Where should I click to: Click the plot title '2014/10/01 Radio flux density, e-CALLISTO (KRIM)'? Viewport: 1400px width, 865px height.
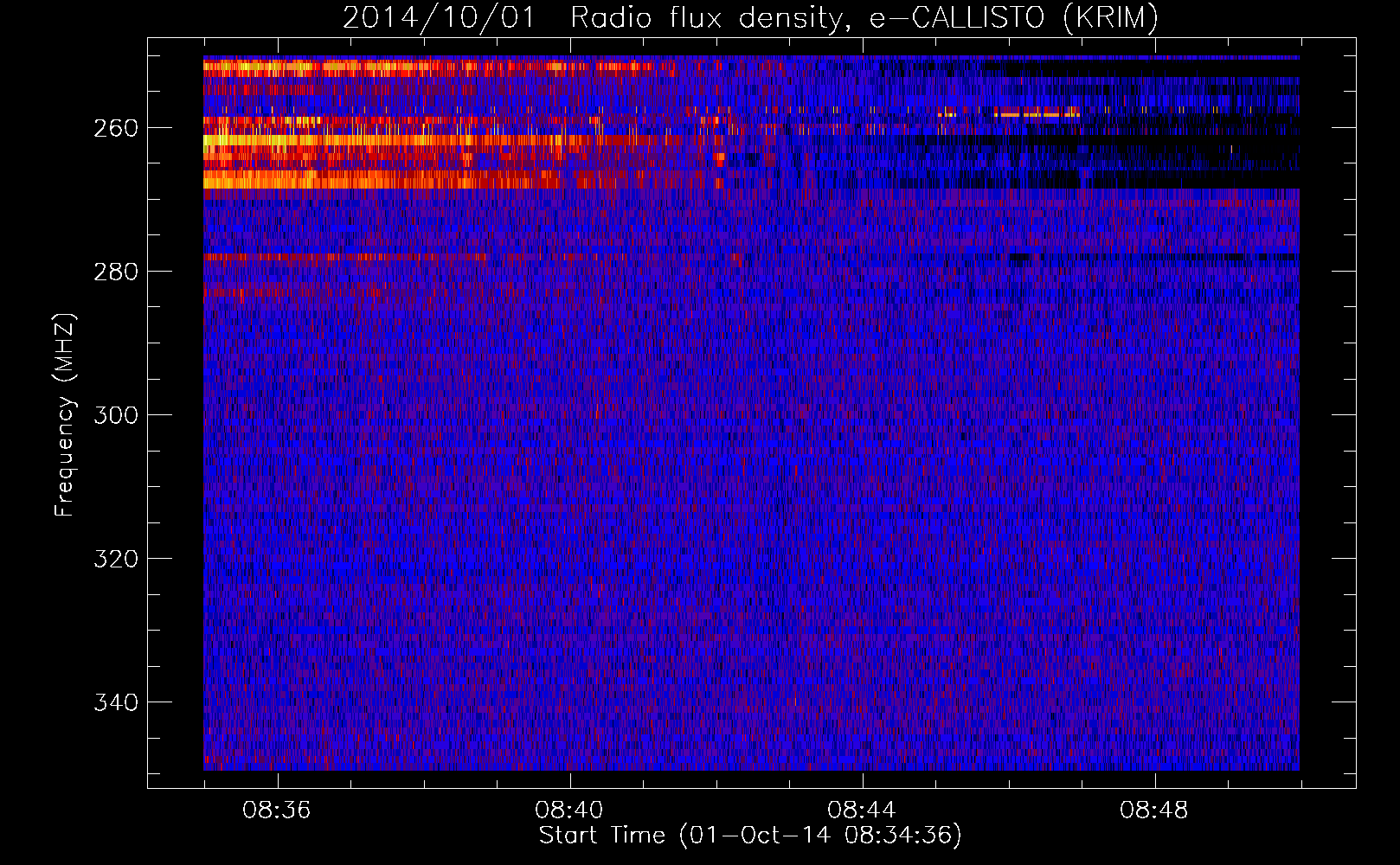tap(750, 18)
